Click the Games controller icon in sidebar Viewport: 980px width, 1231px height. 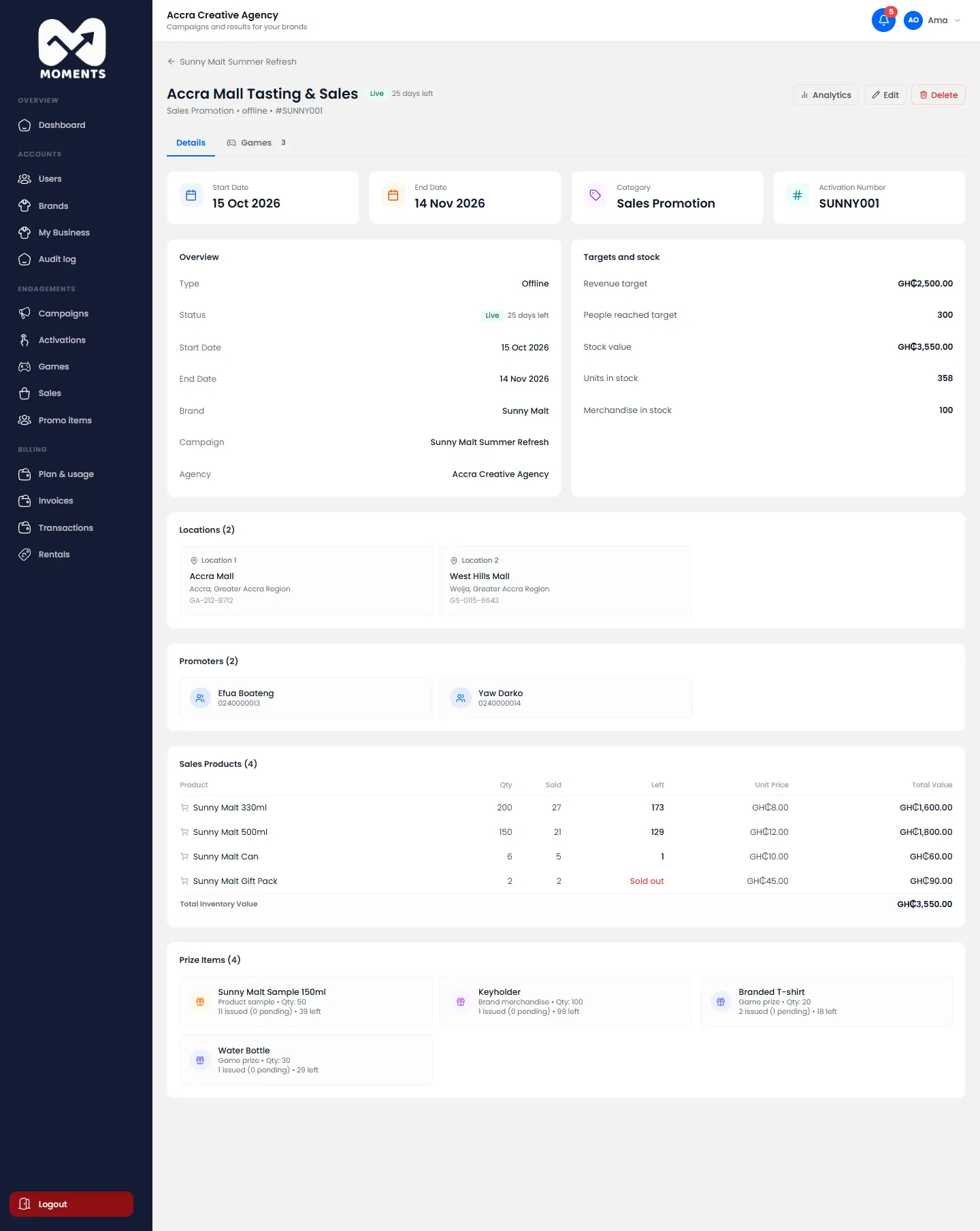click(24, 367)
